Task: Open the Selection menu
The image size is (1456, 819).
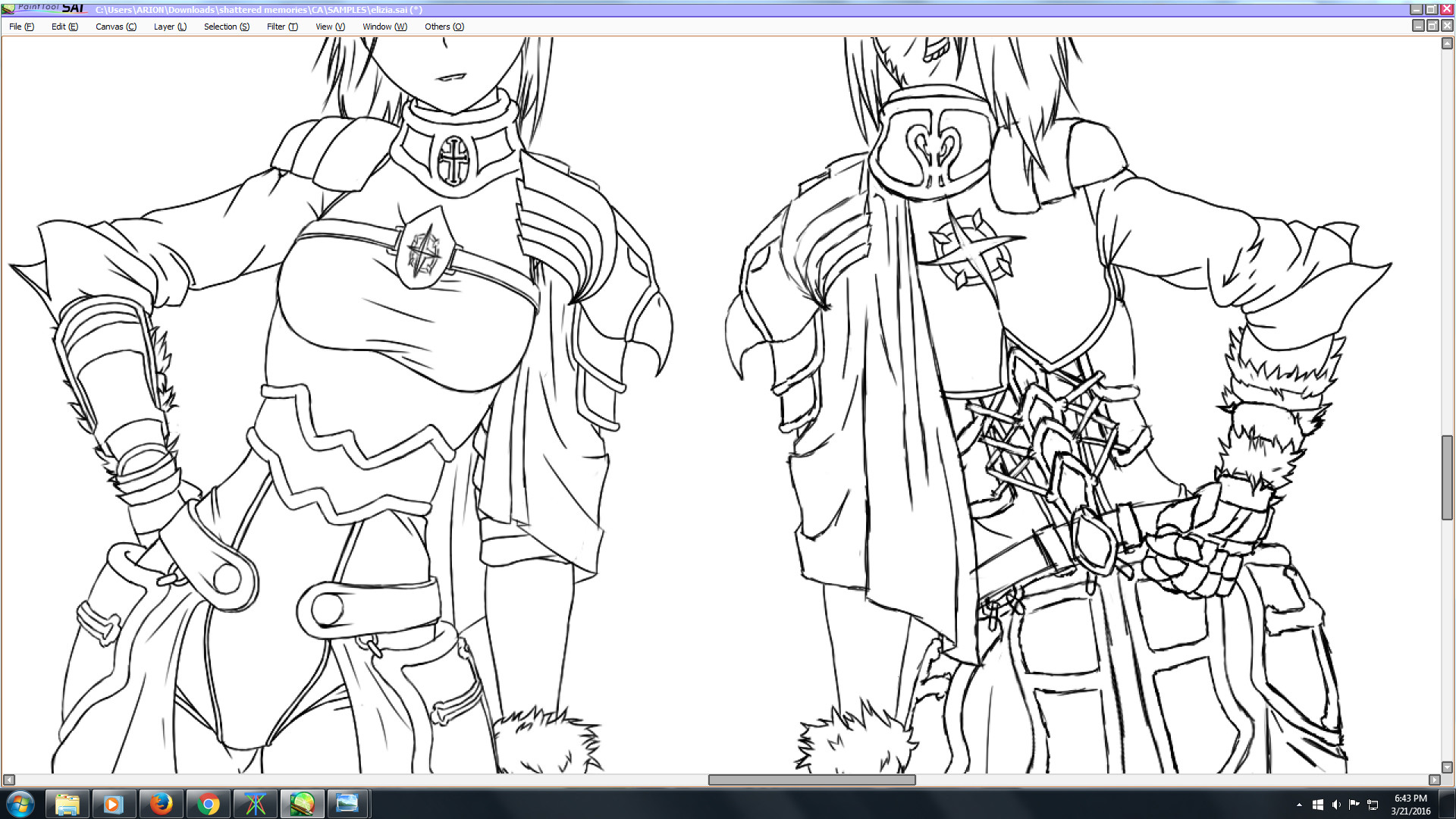Action: coord(225,26)
